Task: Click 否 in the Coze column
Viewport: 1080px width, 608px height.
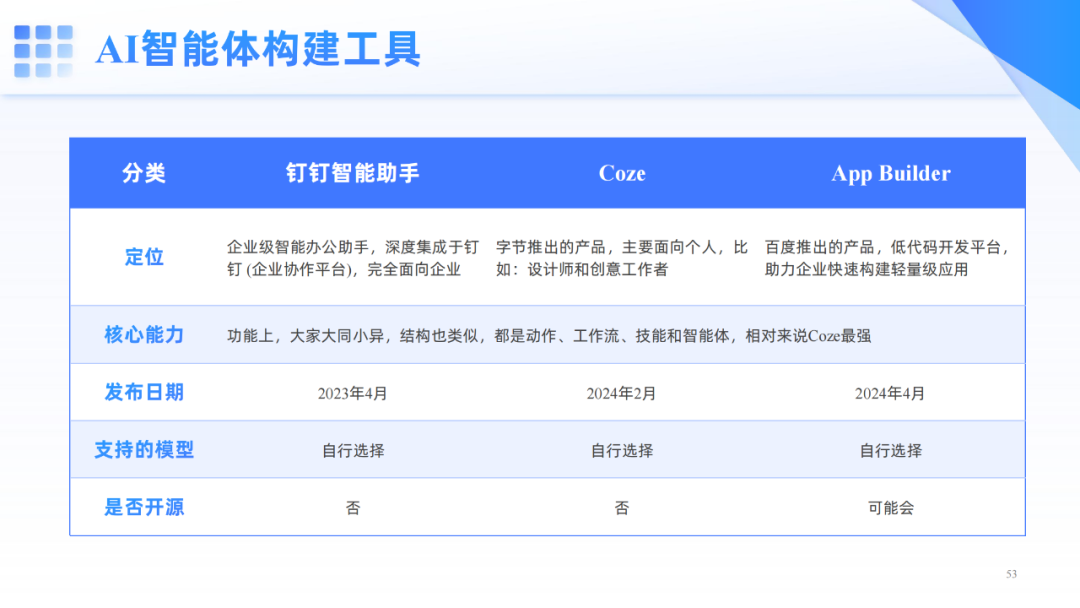Action: pyautogui.click(x=621, y=507)
